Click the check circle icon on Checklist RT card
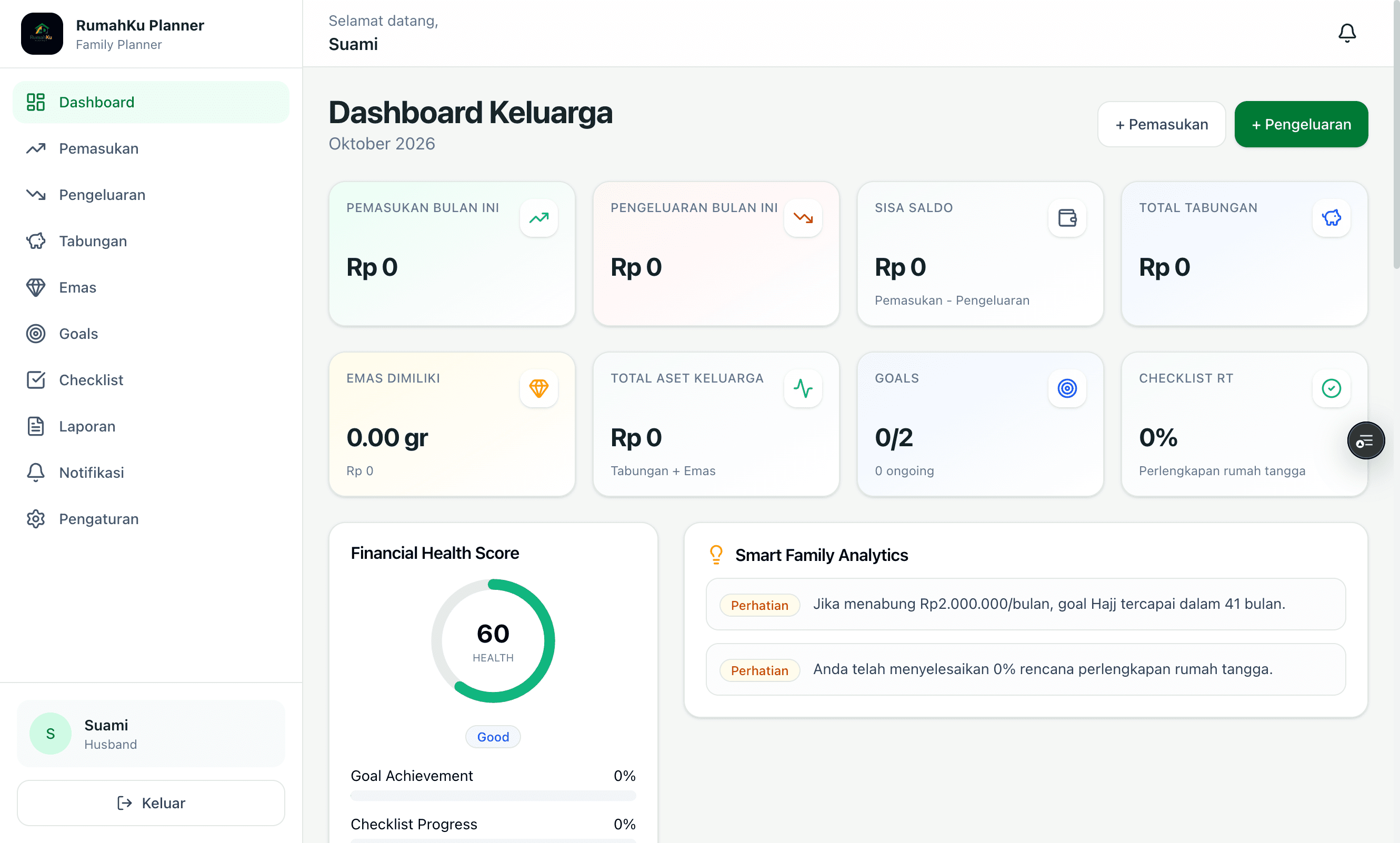The image size is (1400, 843). point(1331,388)
